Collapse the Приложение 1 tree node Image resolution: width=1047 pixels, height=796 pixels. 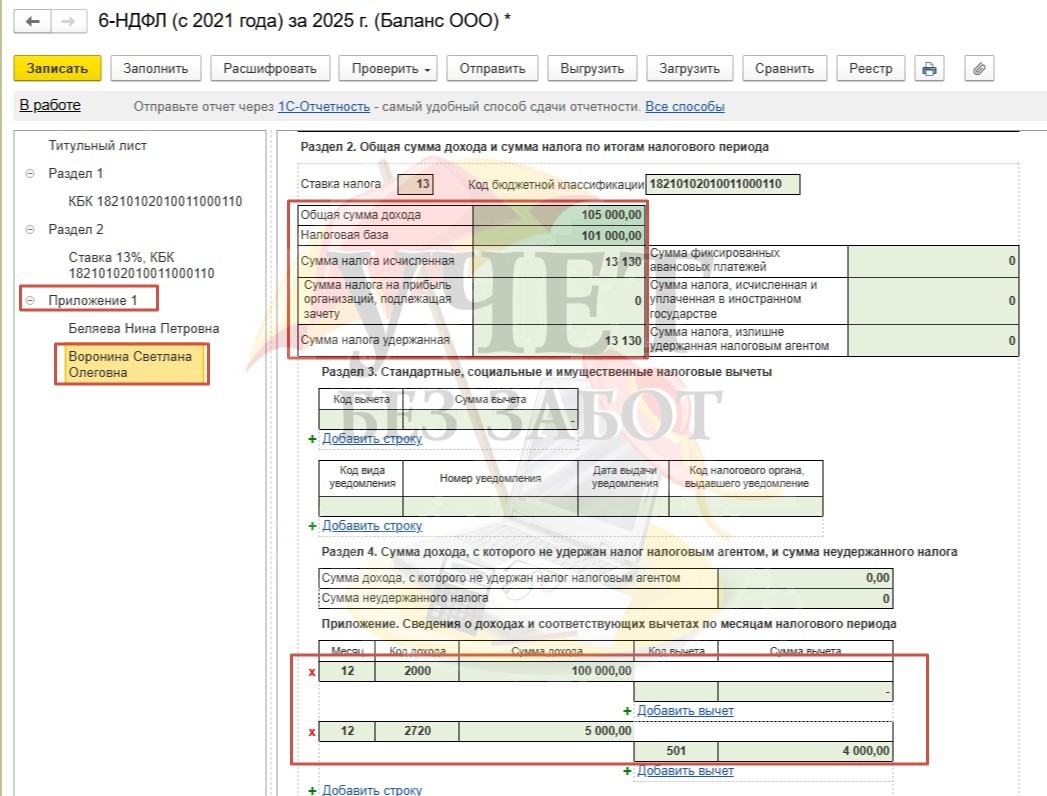[29, 301]
